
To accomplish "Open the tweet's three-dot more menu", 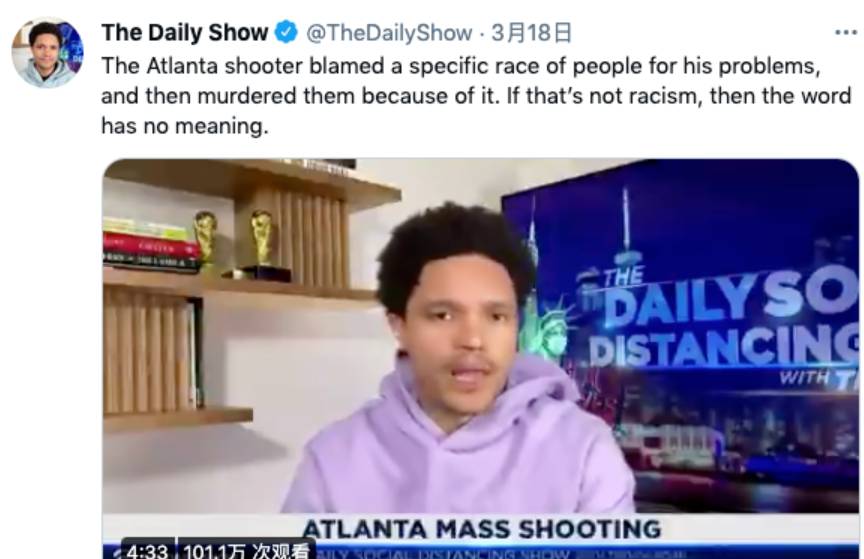I will pyautogui.click(x=845, y=33).
